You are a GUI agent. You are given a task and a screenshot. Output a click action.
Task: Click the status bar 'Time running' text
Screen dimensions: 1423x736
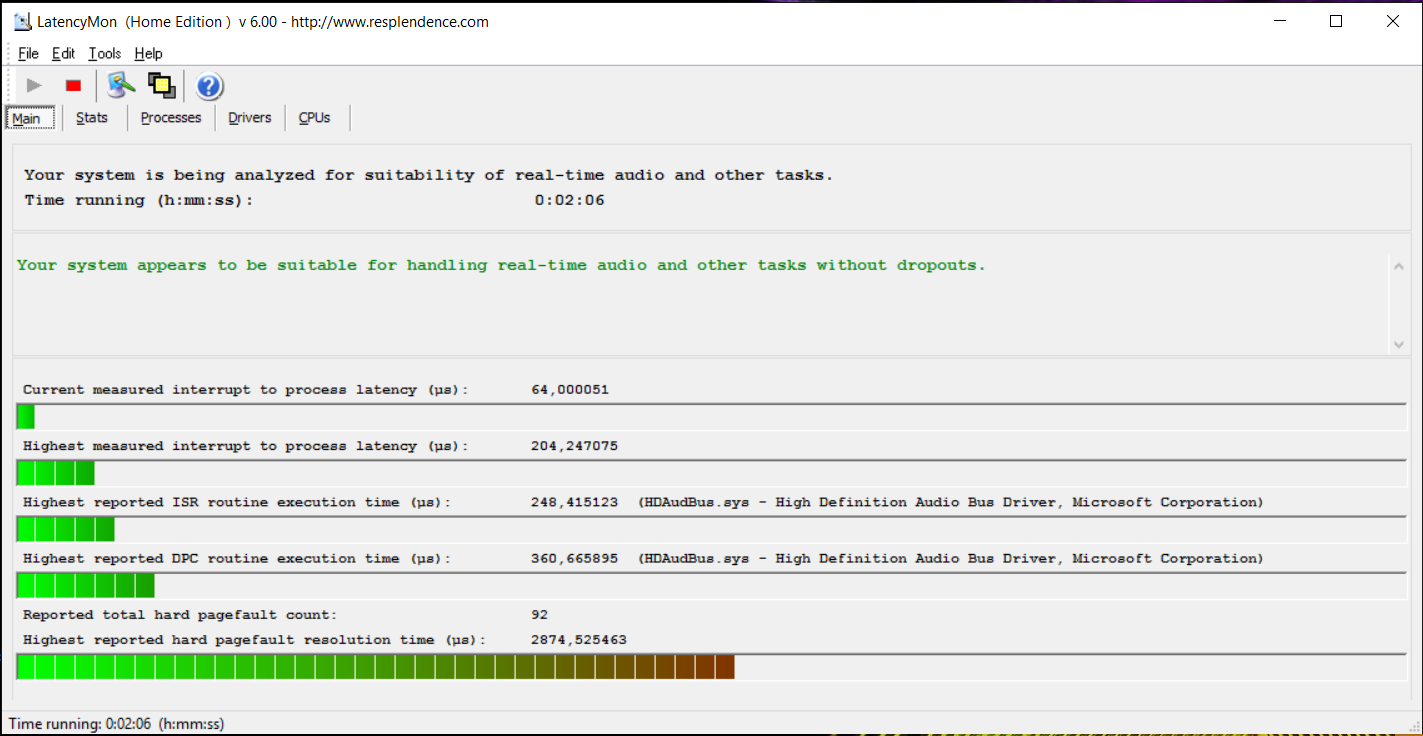click(x=116, y=724)
